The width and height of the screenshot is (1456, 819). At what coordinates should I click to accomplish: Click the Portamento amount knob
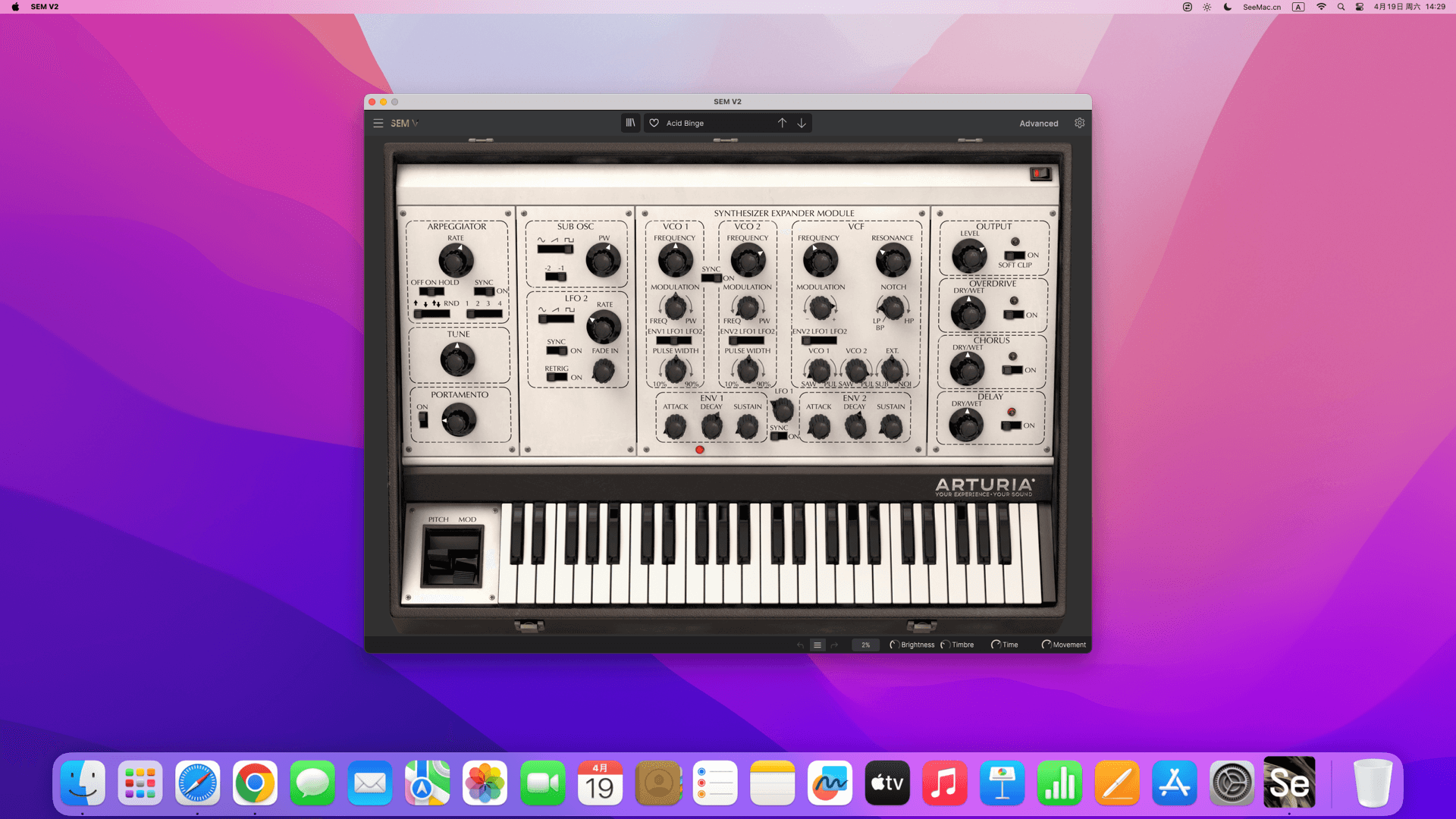[459, 420]
